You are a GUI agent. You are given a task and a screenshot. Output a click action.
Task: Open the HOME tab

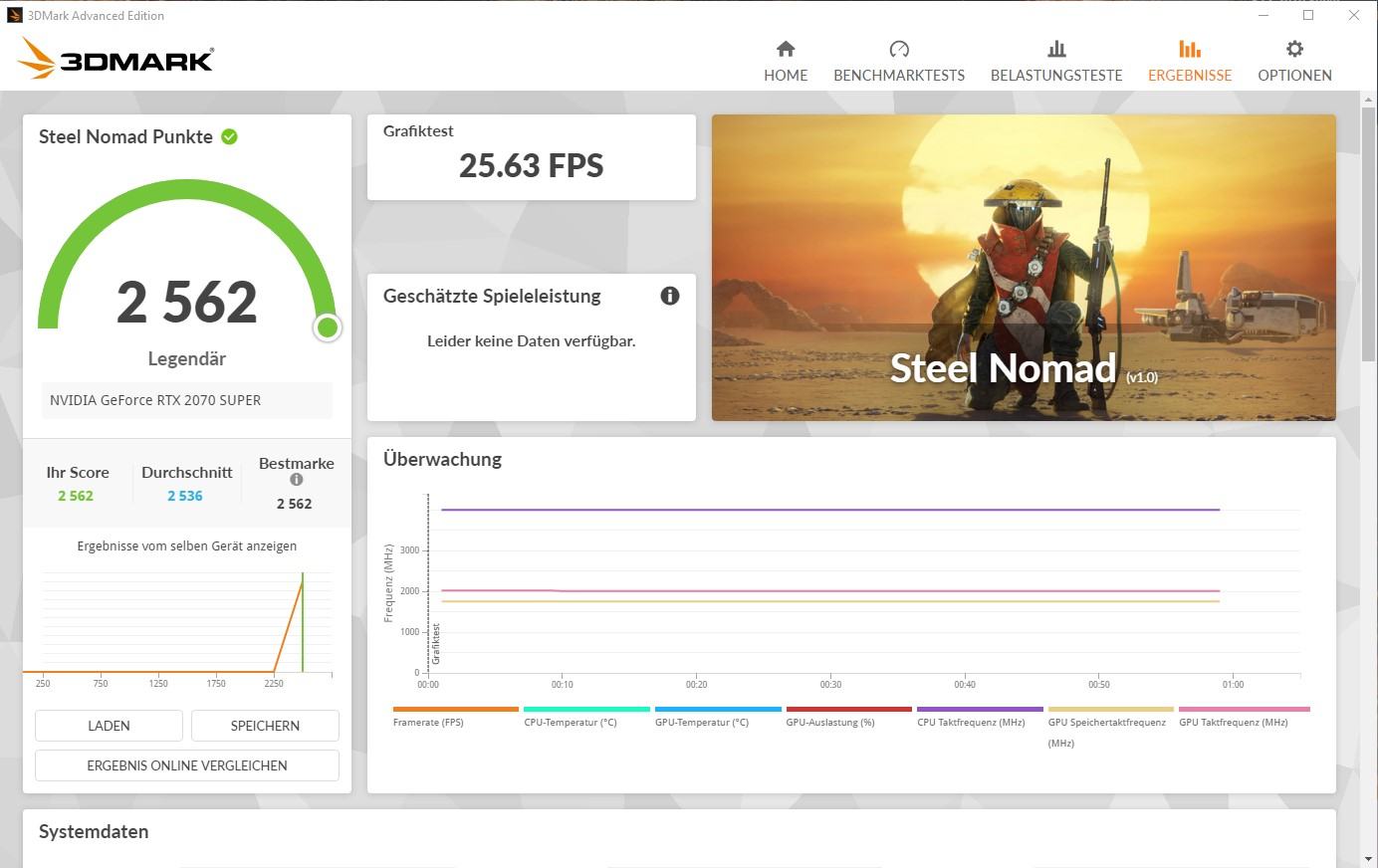click(x=786, y=62)
